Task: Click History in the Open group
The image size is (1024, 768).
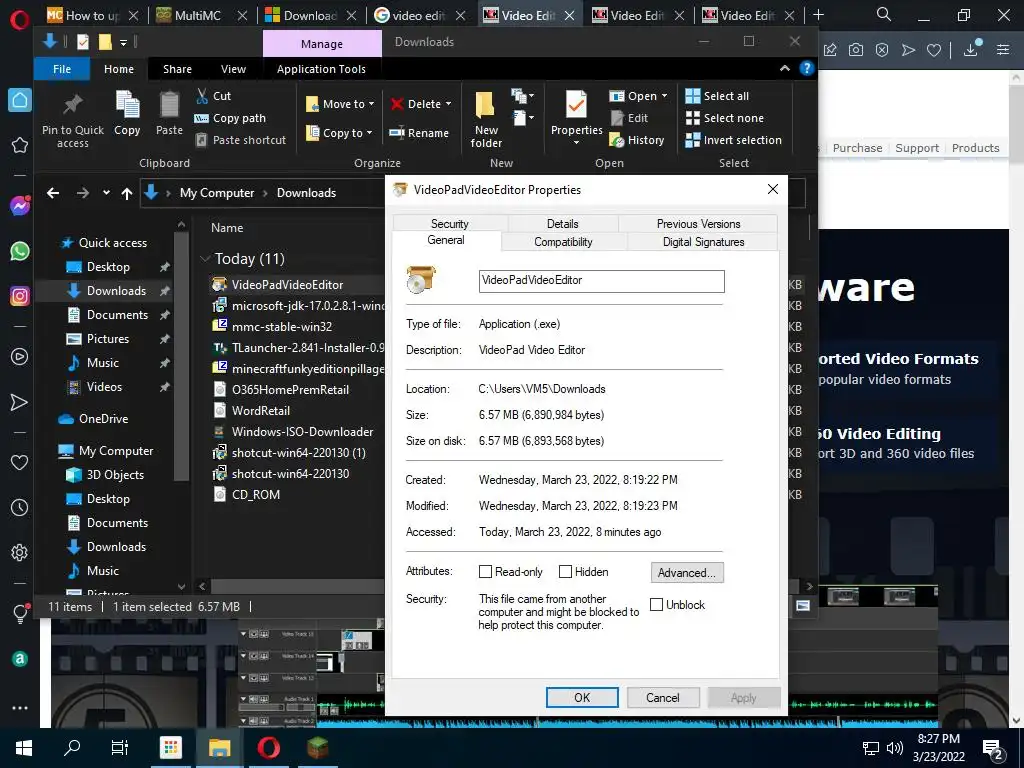Action: [637, 140]
